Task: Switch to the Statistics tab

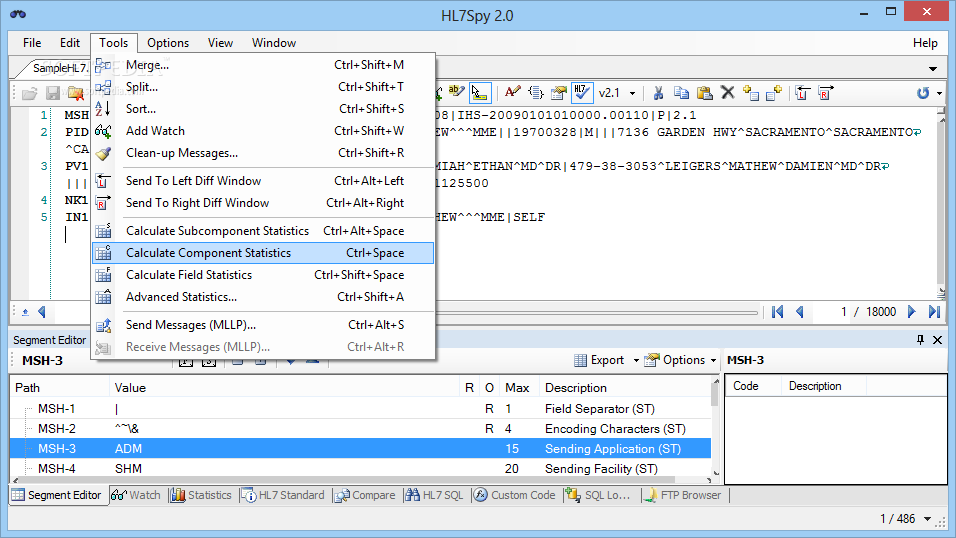Action: [x=202, y=495]
